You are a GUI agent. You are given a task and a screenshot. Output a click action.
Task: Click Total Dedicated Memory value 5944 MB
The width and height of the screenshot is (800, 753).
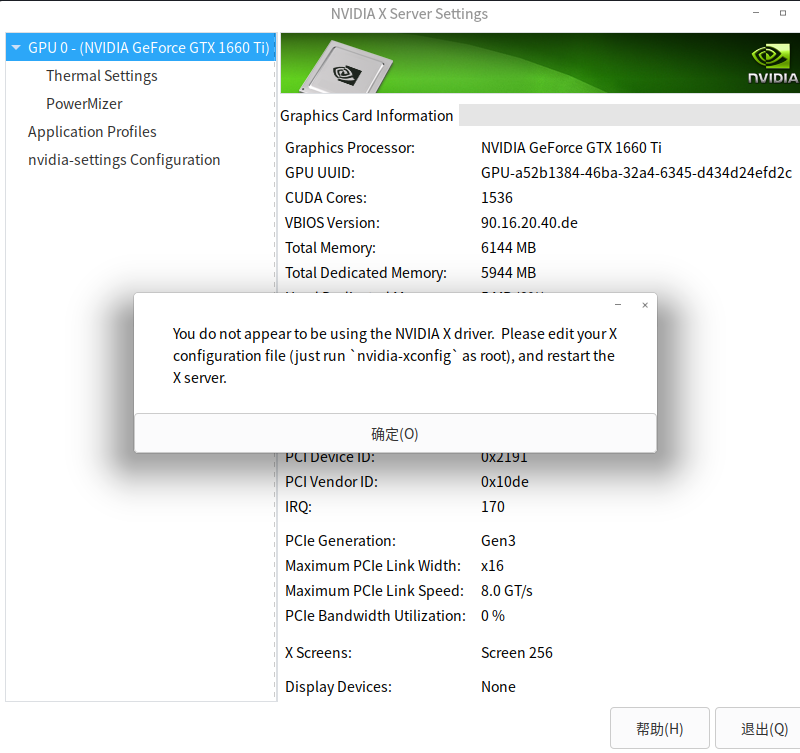point(508,273)
